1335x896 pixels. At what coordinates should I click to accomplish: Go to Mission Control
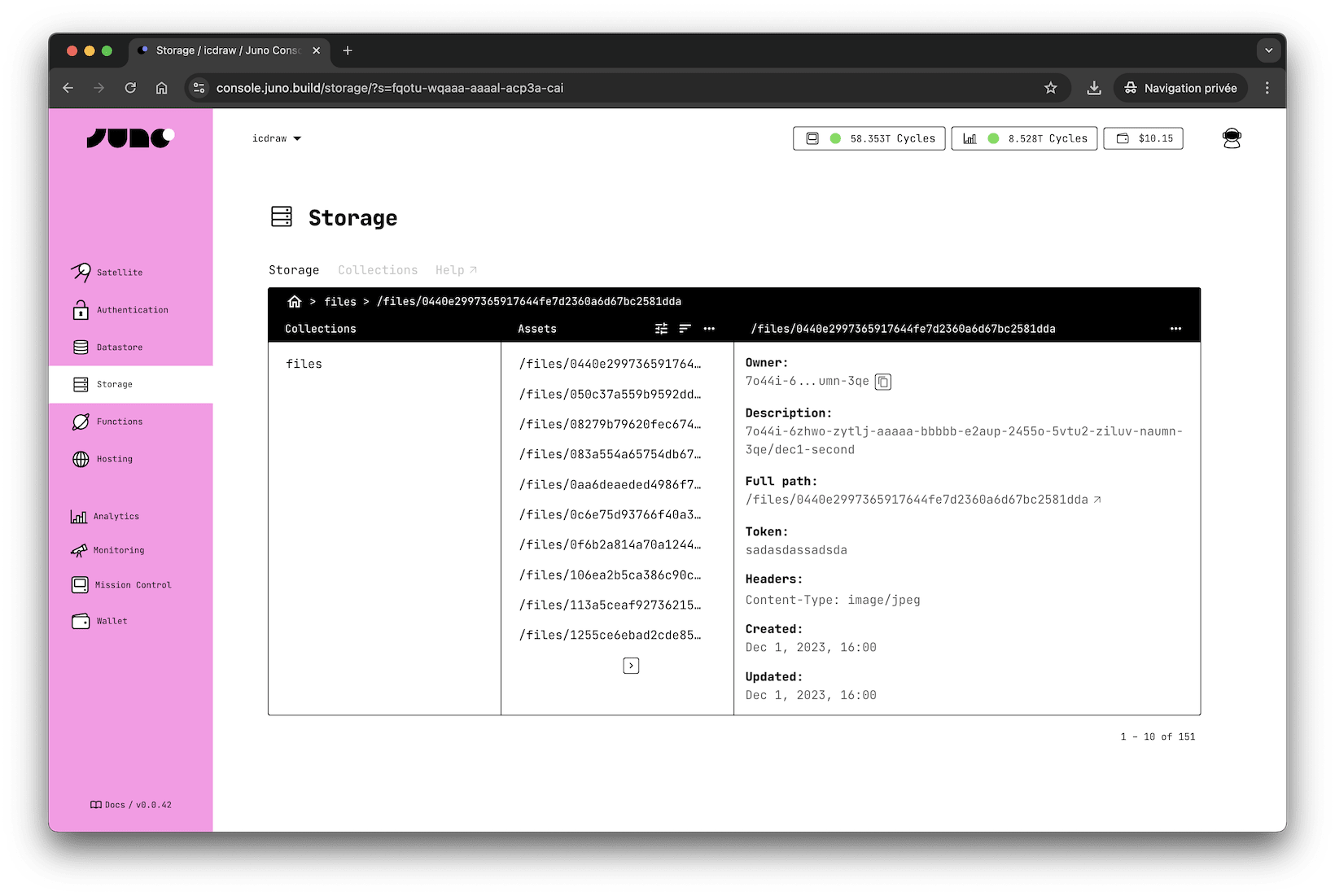133,584
